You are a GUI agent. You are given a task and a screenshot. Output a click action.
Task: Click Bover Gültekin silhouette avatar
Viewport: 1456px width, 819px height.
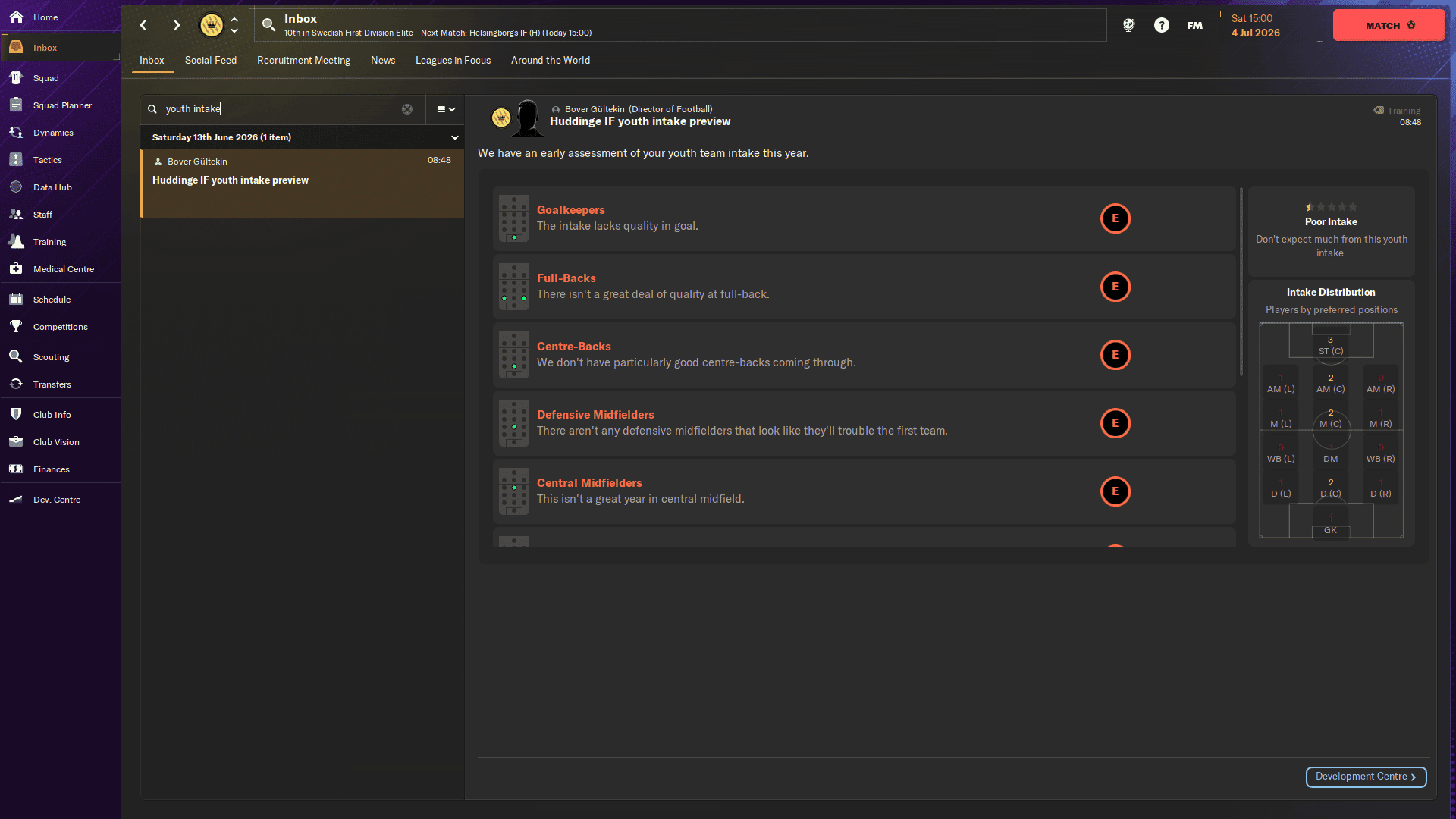point(528,118)
